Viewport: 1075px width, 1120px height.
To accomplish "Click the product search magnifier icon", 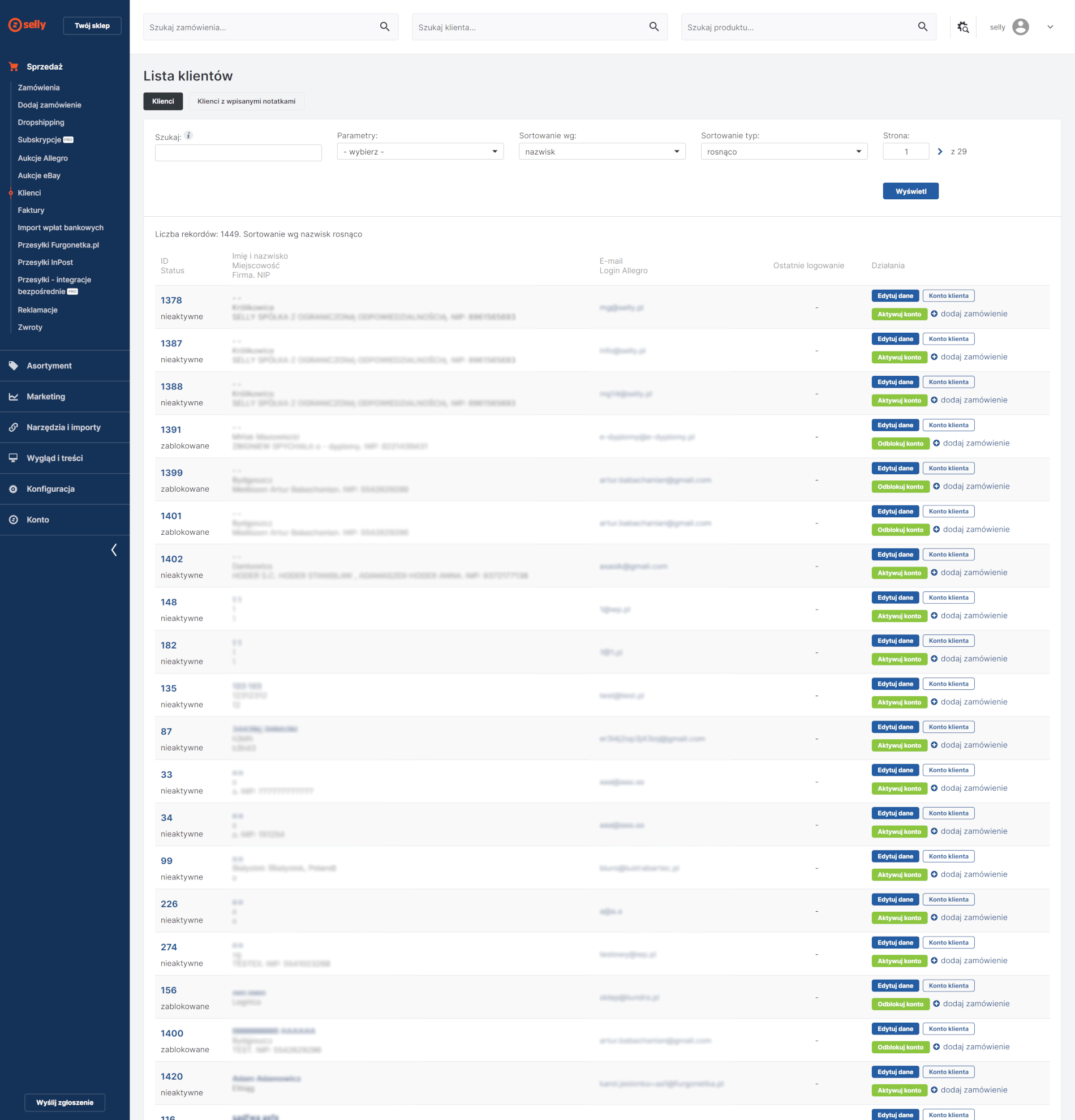I will click(922, 27).
